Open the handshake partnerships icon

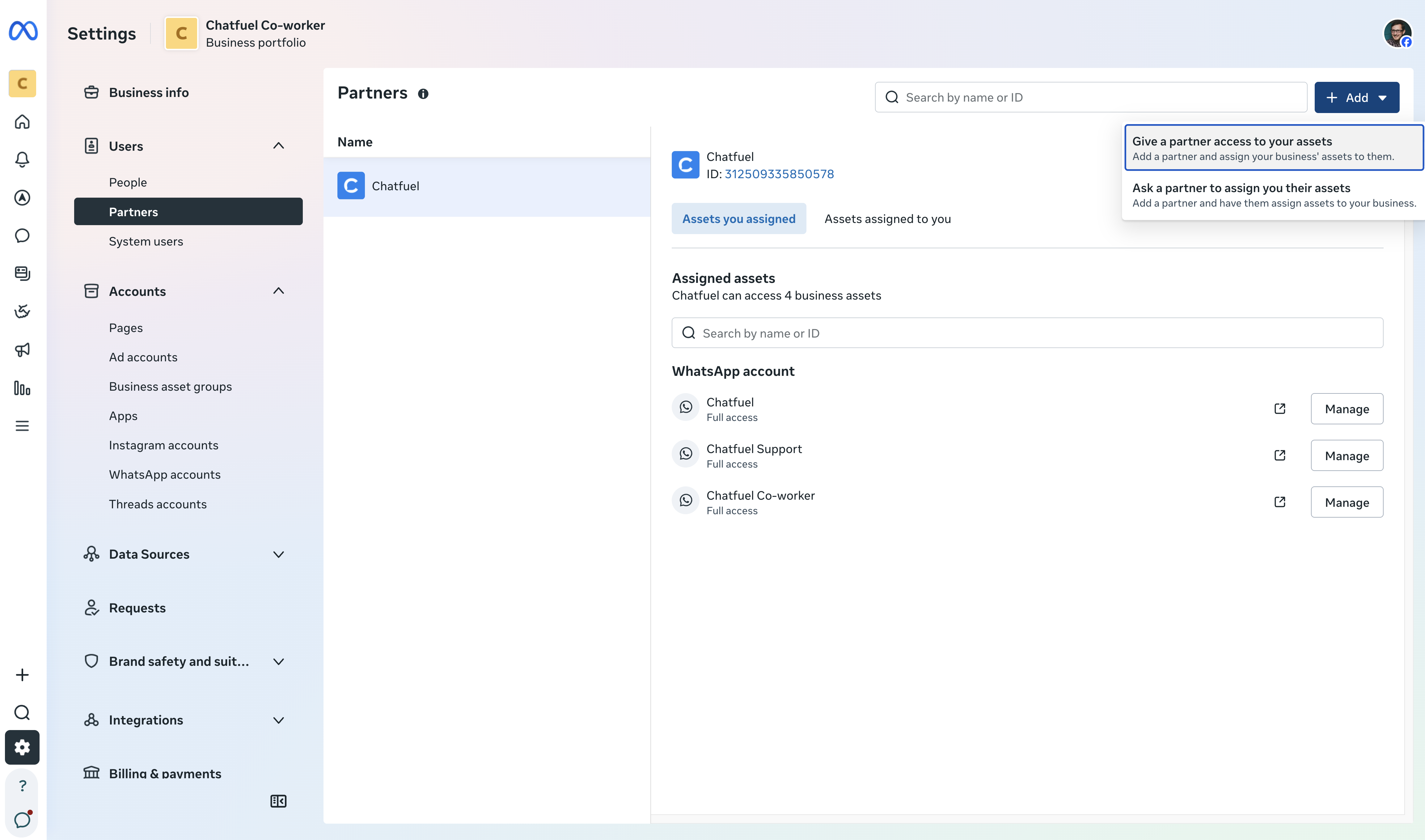pos(22,311)
